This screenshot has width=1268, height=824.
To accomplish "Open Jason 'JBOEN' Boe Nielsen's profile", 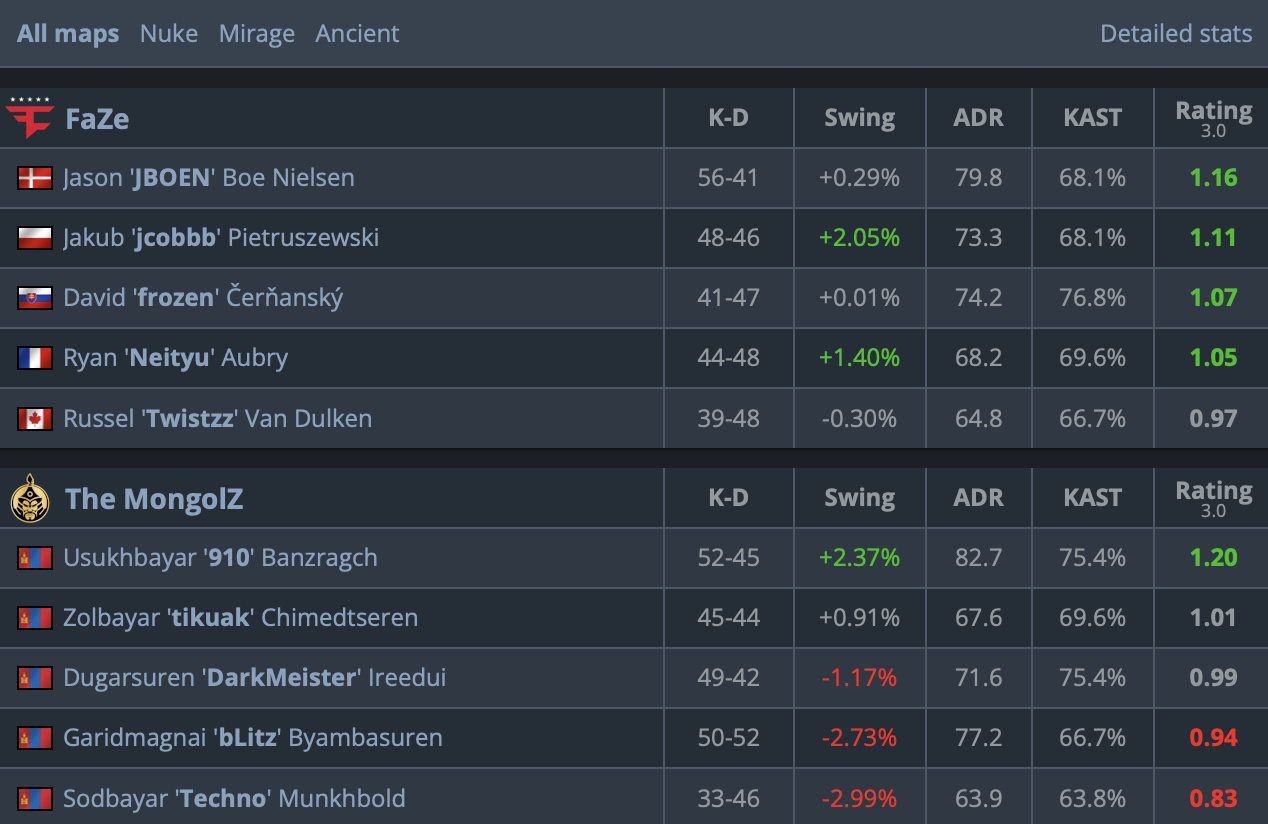I will tap(209, 178).
